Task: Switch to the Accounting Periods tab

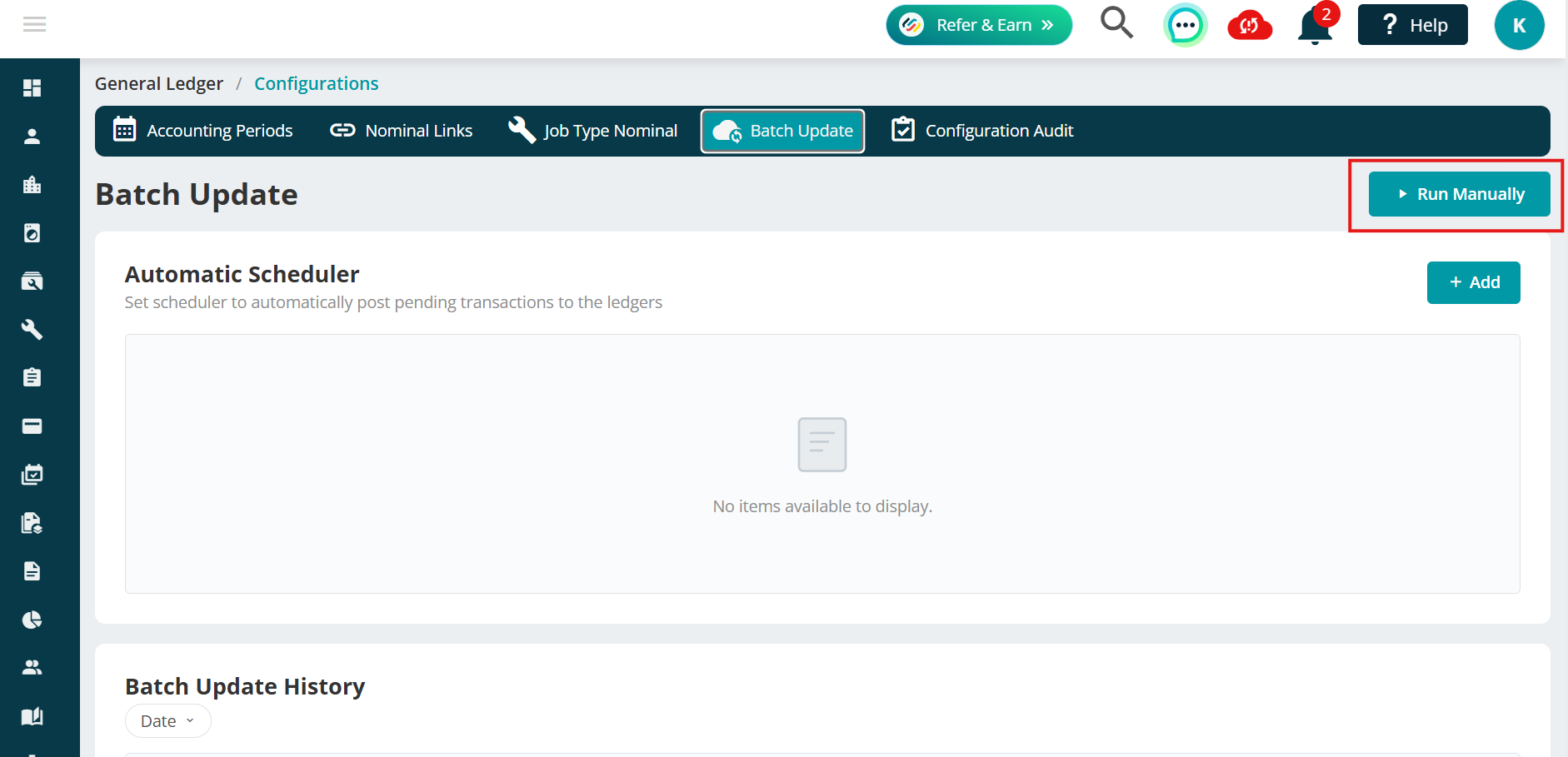Action: click(x=203, y=131)
